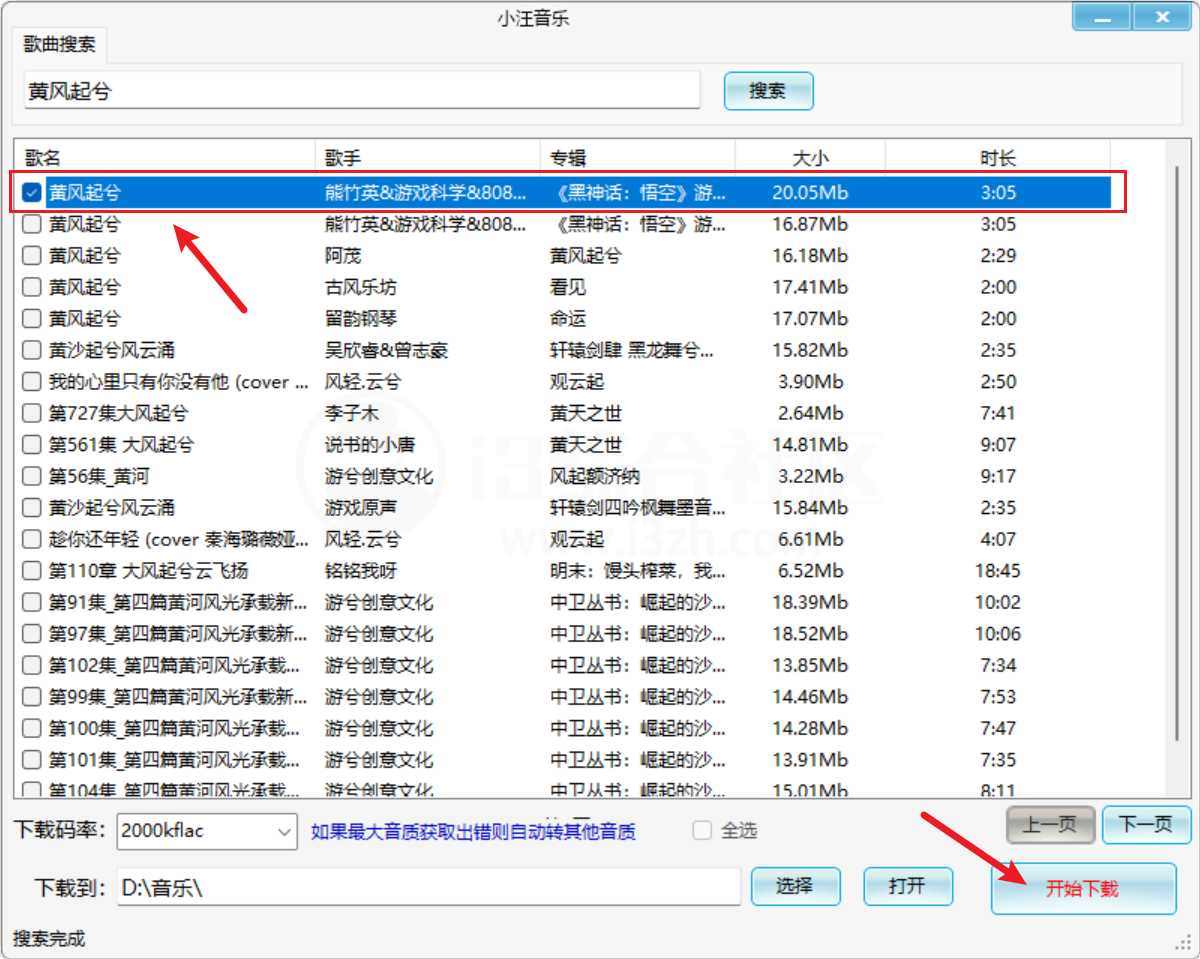Image resolution: width=1200 pixels, height=959 pixels.
Task: Select row 第102集_第四篇黄河风光承载
Action: point(562,665)
